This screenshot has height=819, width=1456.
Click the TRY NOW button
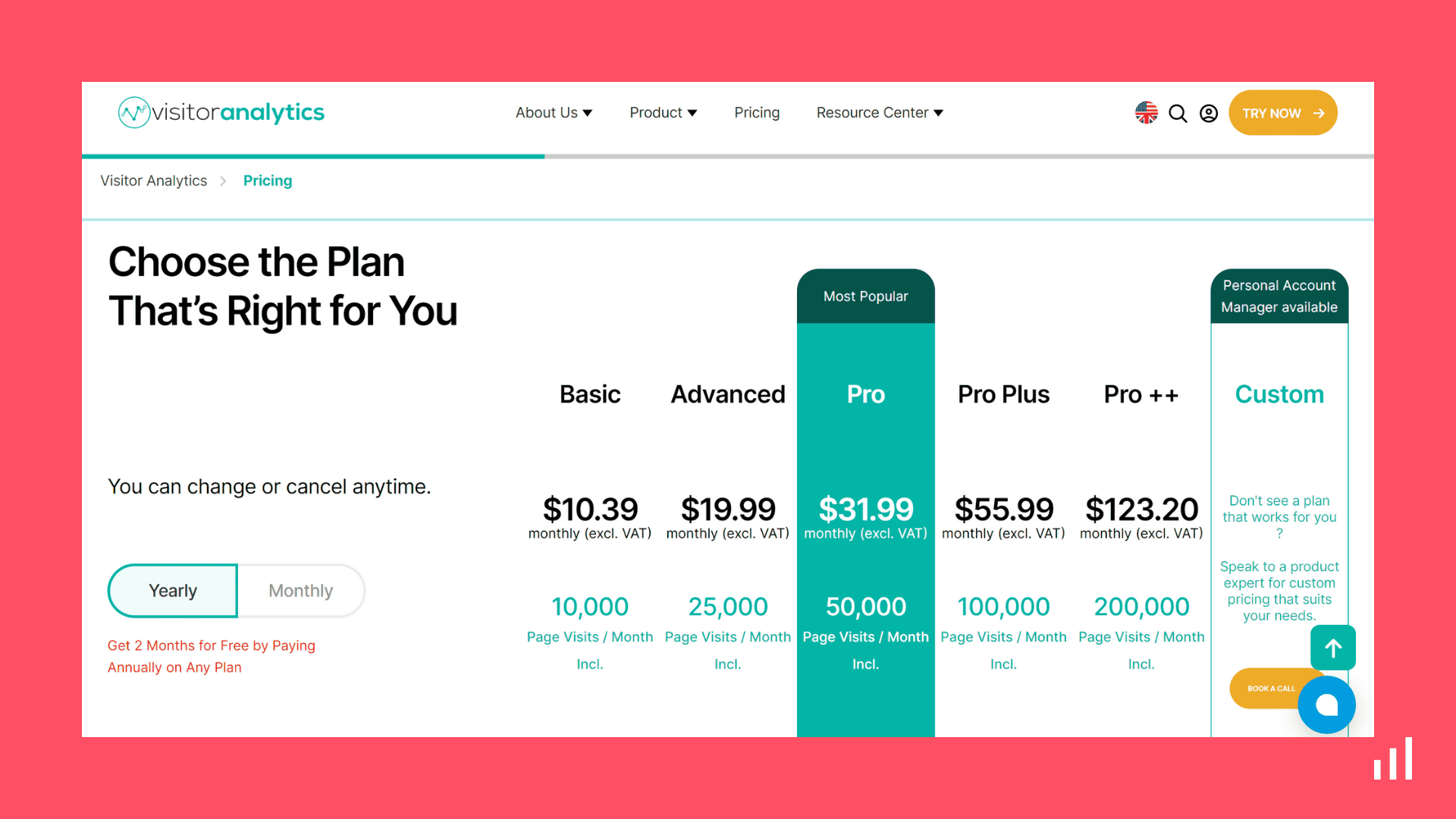pyautogui.click(x=1283, y=114)
